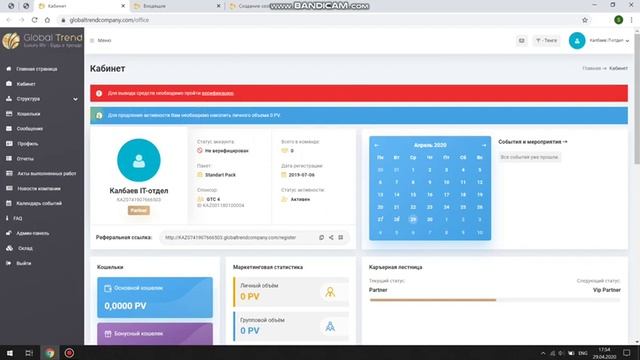Click the Склад boxes icon
The height and width of the screenshot is (360, 640).
[x=9, y=248]
